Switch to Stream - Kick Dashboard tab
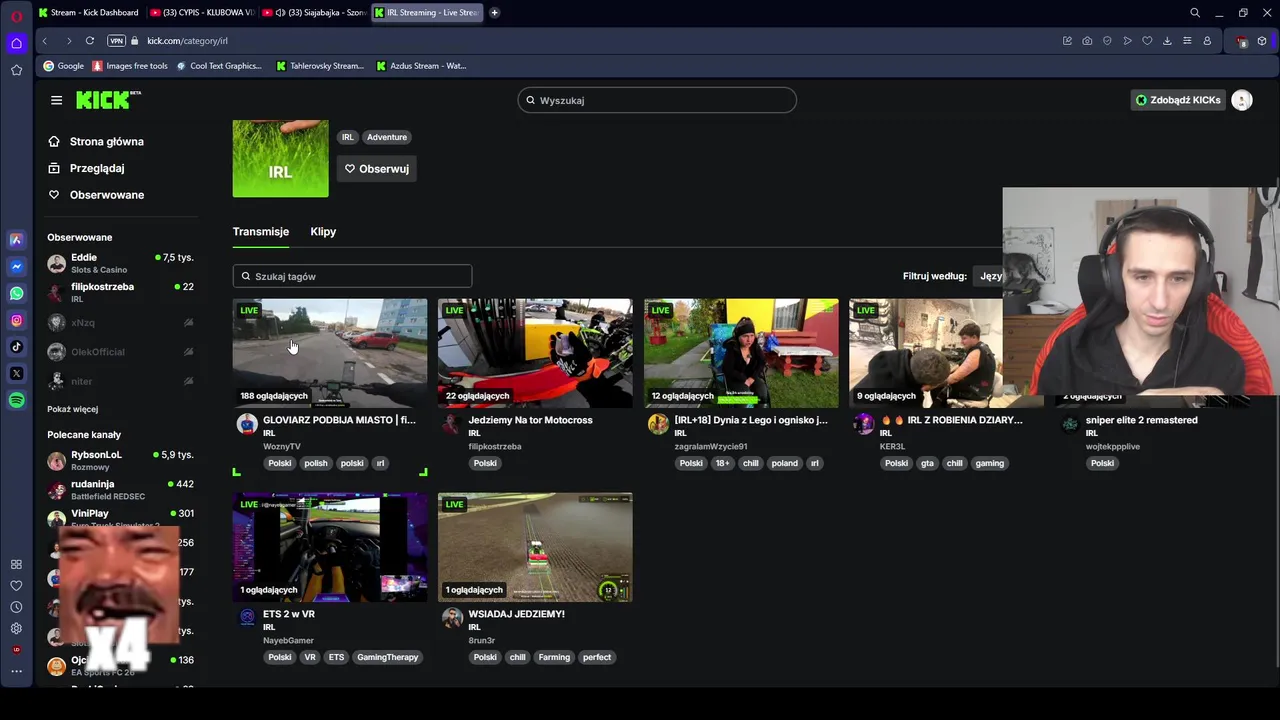 (88, 13)
